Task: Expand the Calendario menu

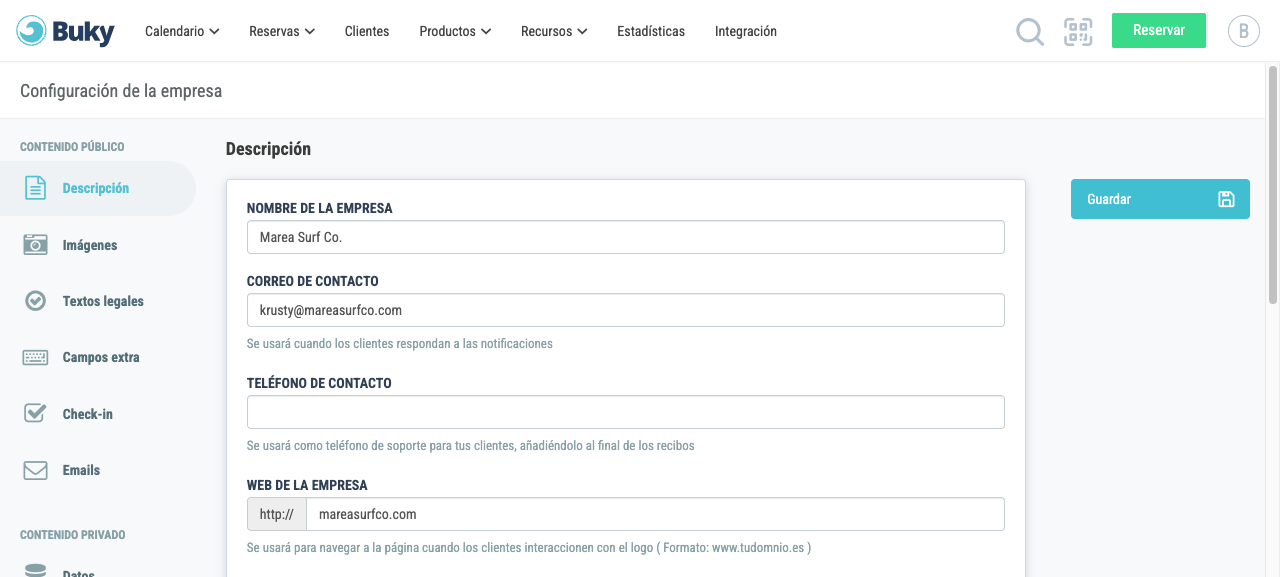Action: tap(182, 31)
